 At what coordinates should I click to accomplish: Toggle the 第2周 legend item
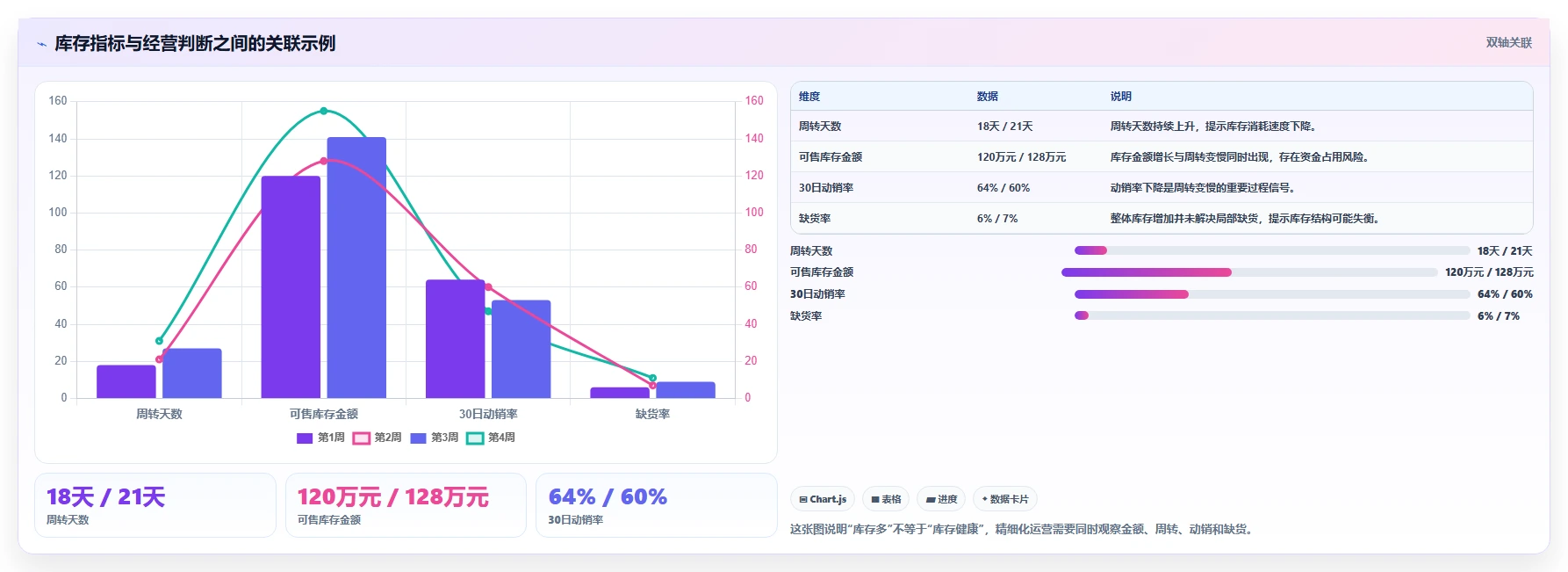378,438
